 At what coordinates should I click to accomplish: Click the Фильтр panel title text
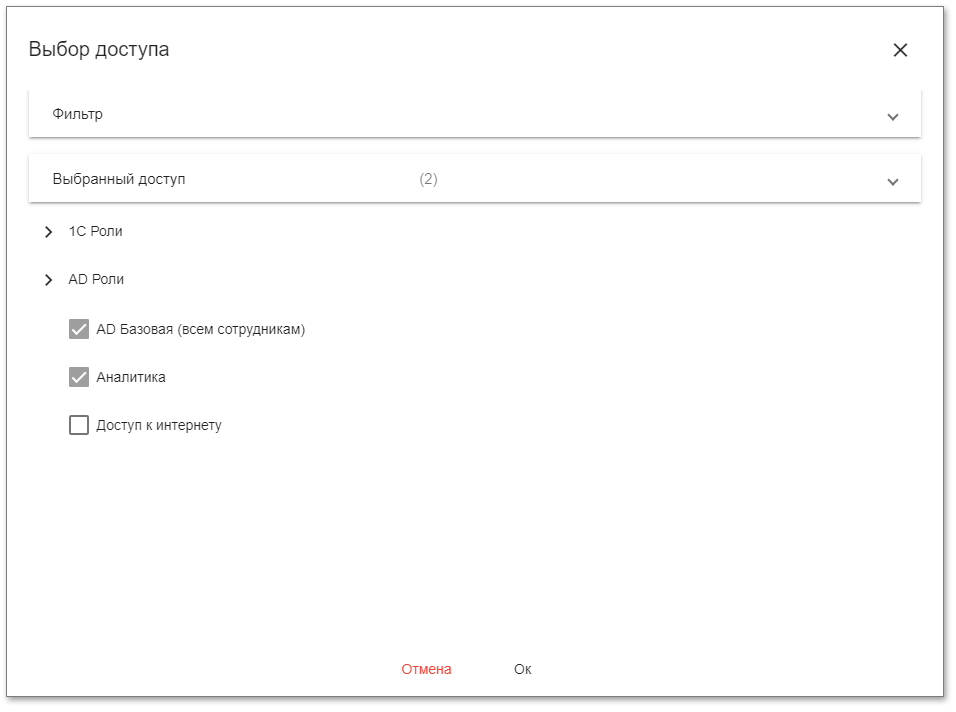[77, 114]
